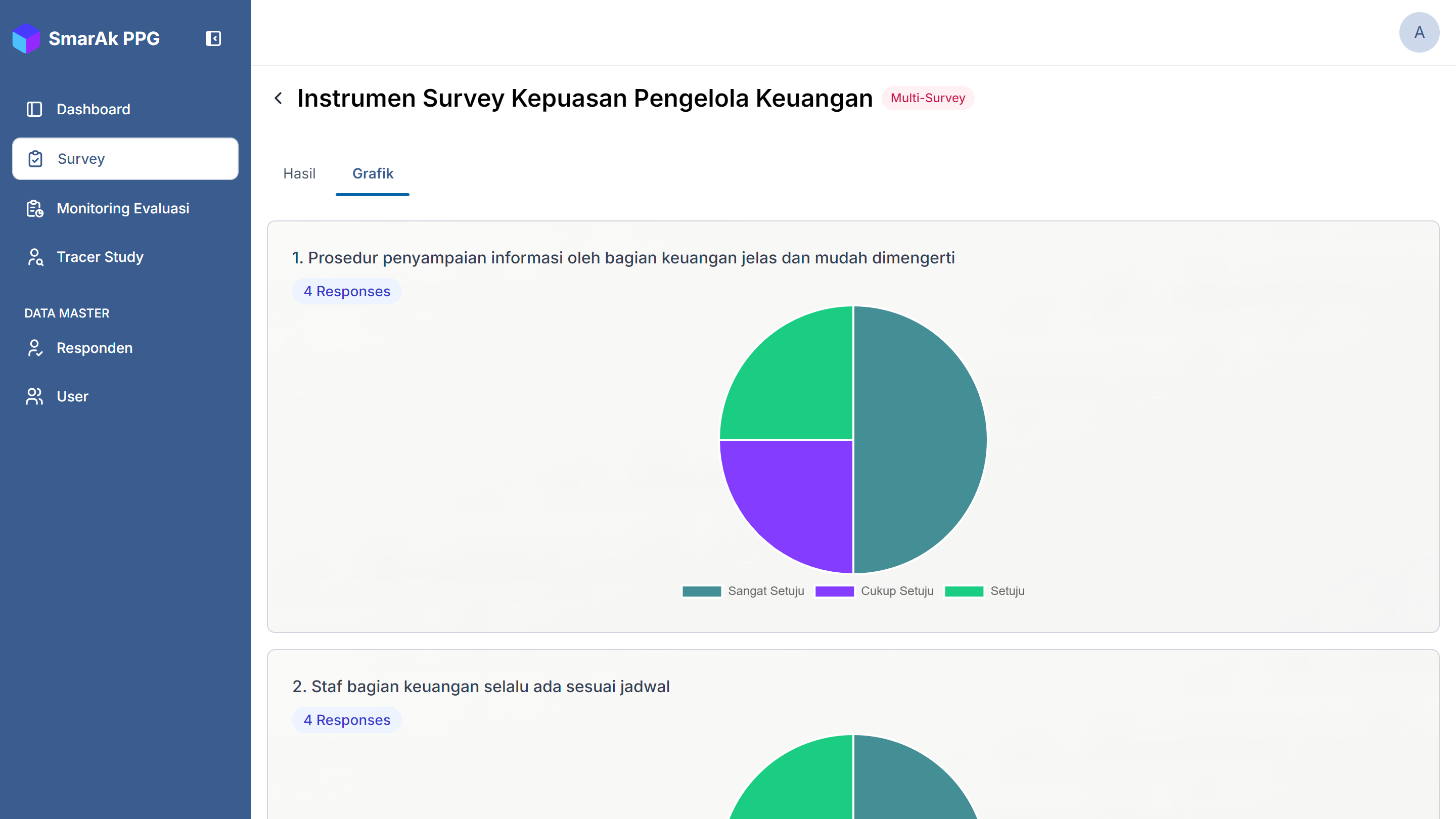This screenshot has width=1456, height=819.
Task: Click the Survey clipboard icon
Action: click(35, 159)
